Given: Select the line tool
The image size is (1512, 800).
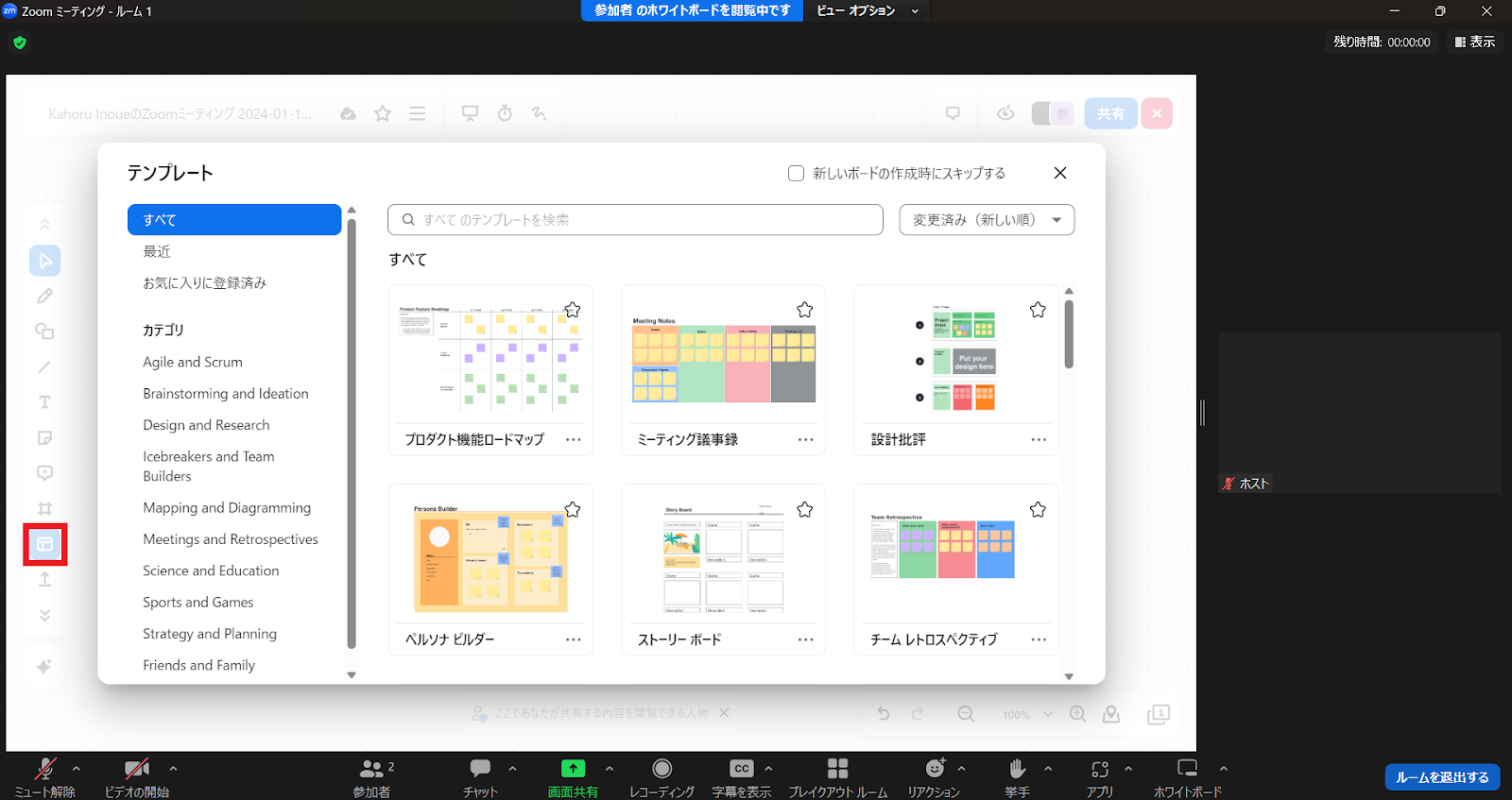Looking at the screenshot, I should click(45, 366).
